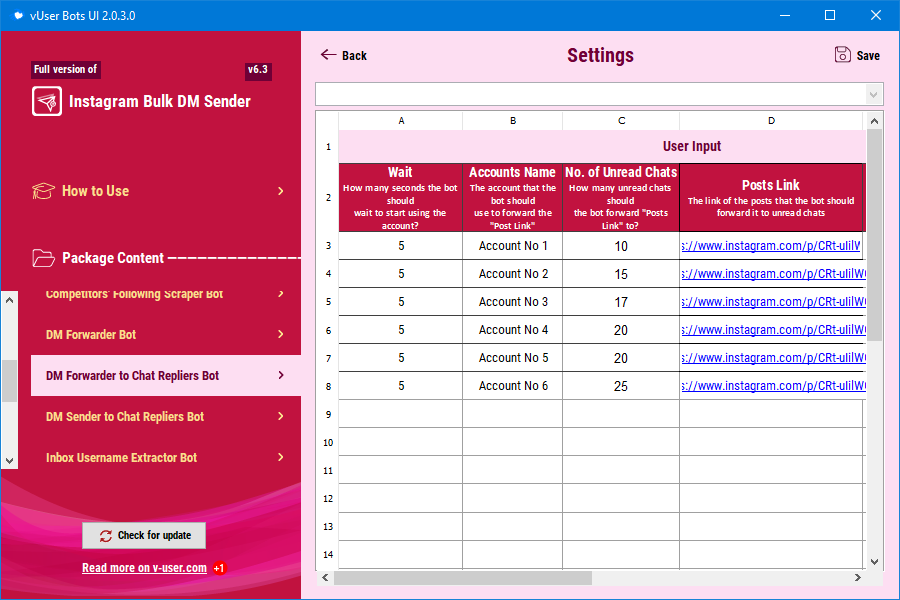Click the sidebar list scroll up arrow
Viewport: 900px width, 600px height.
(x=9, y=300)
